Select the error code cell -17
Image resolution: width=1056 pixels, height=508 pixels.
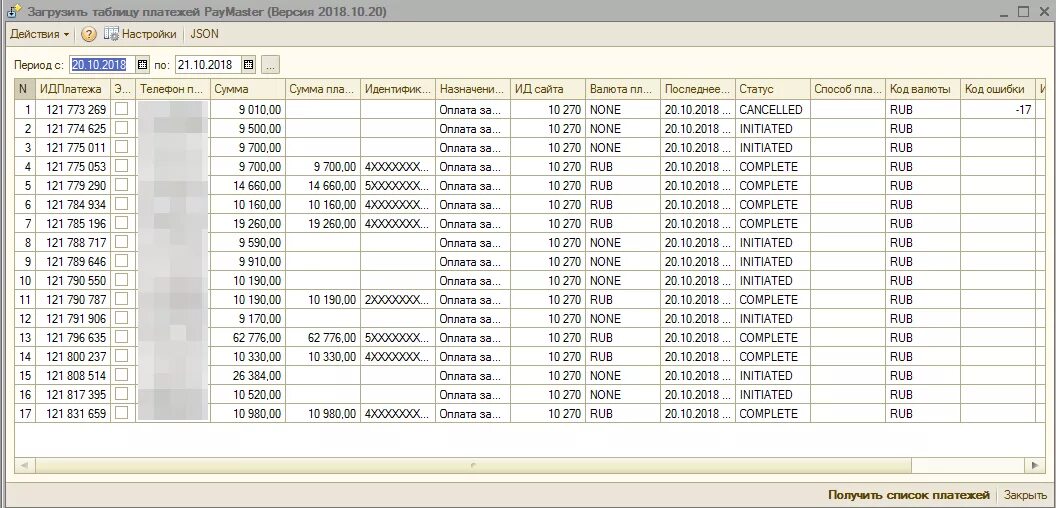point(997,109)
